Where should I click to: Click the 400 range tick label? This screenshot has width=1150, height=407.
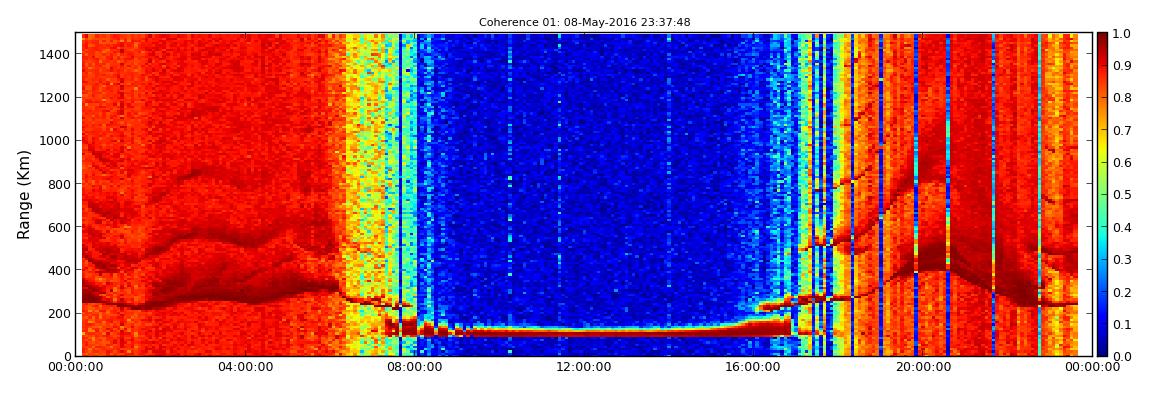pyautogui.click(x=59, y=270)
